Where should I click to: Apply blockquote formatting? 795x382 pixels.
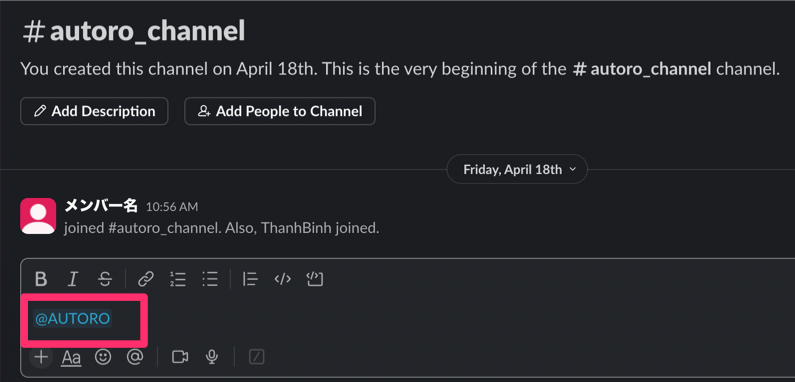[x=250, y=279]
